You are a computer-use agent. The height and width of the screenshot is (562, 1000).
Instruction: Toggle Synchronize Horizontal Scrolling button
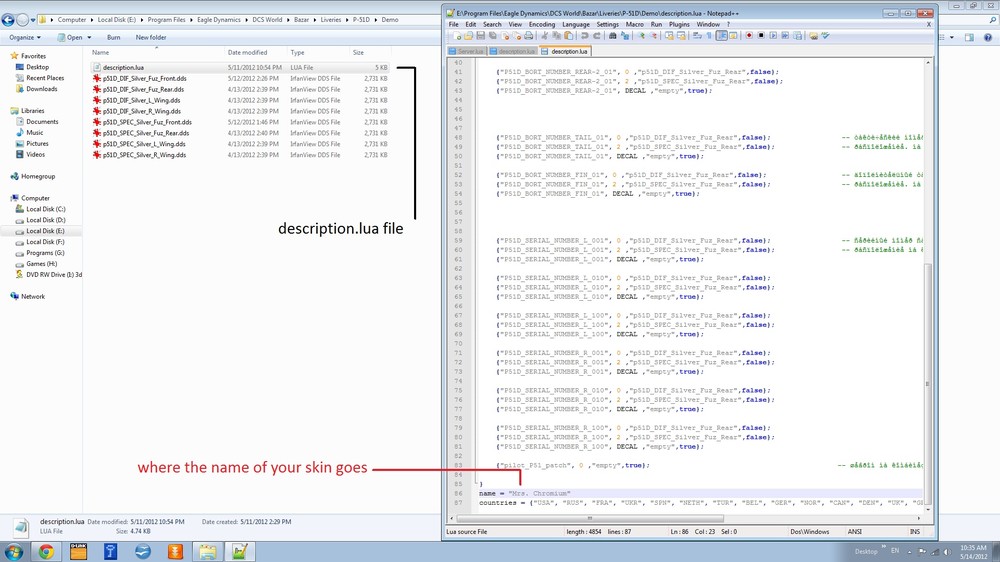(x=681, y=36)
